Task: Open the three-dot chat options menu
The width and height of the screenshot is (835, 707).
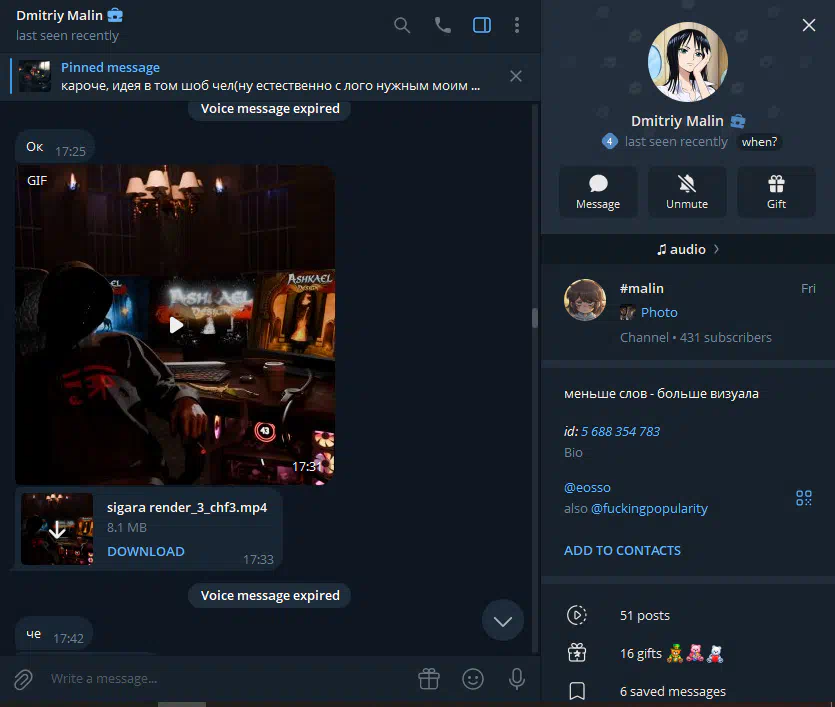Action: 517,25
